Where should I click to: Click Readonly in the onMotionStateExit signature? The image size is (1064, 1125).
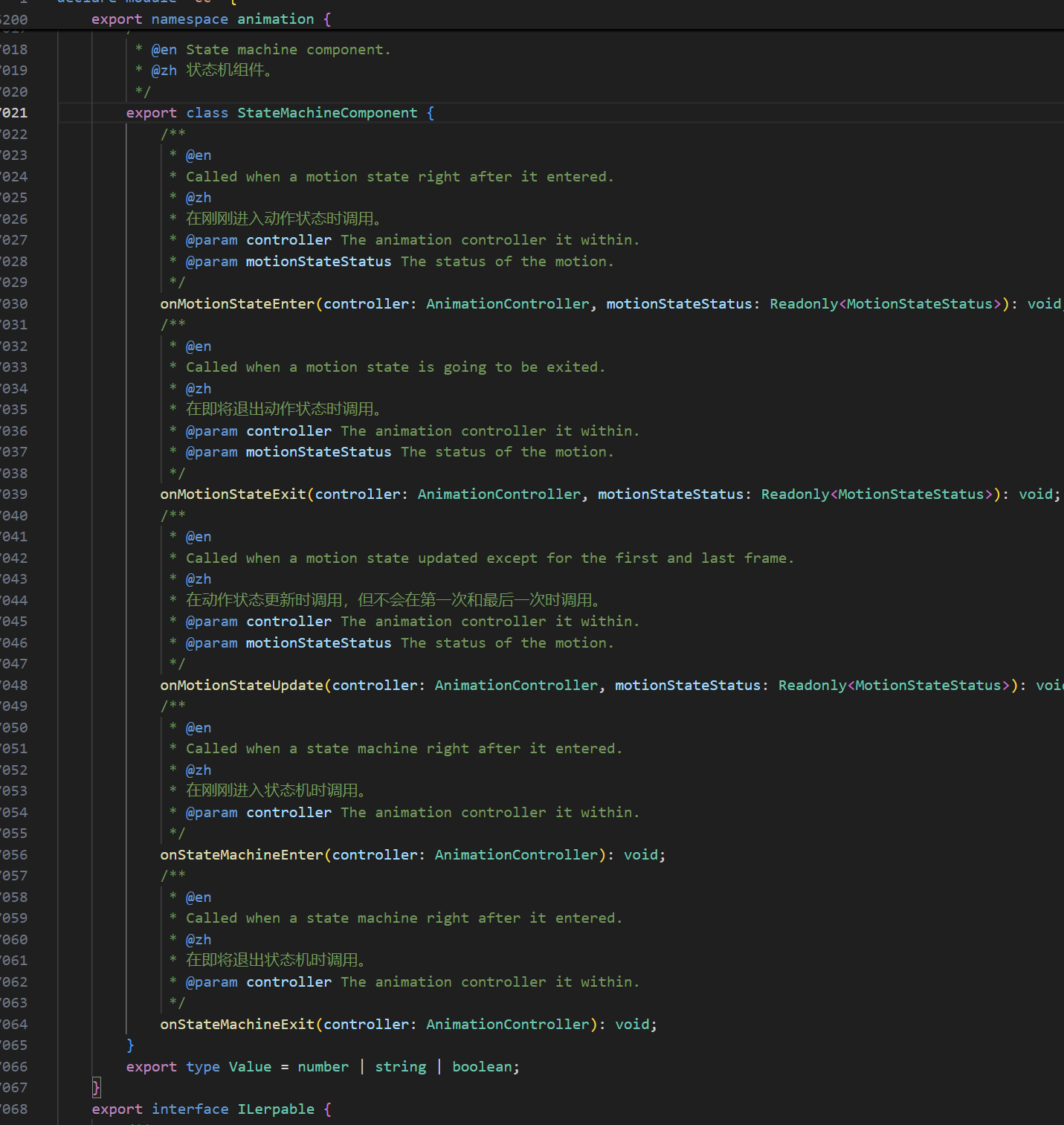[x=795, y=494]
